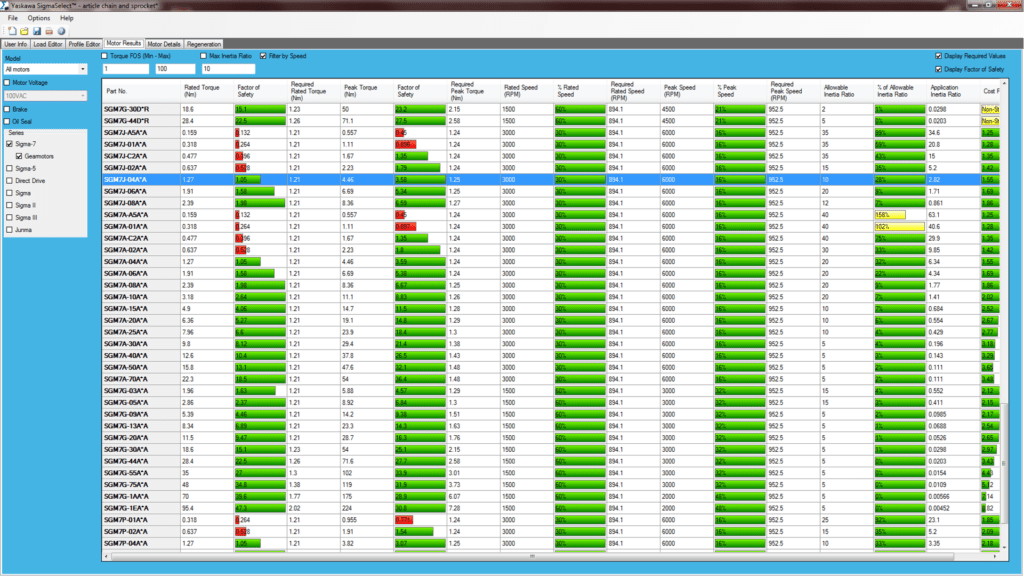Check the Sigma III series checkbox
The height and width of the screenshot is (577, 1024).
(x=10, y=217)
